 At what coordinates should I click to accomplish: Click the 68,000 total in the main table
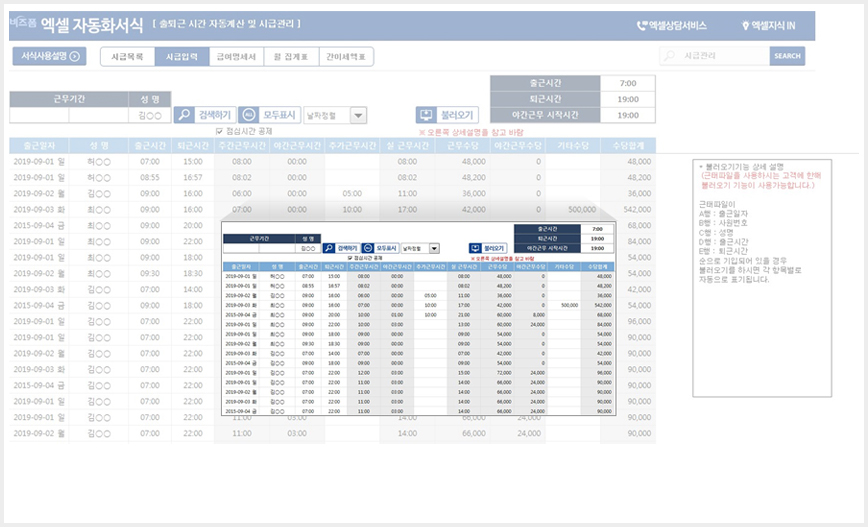639,226
